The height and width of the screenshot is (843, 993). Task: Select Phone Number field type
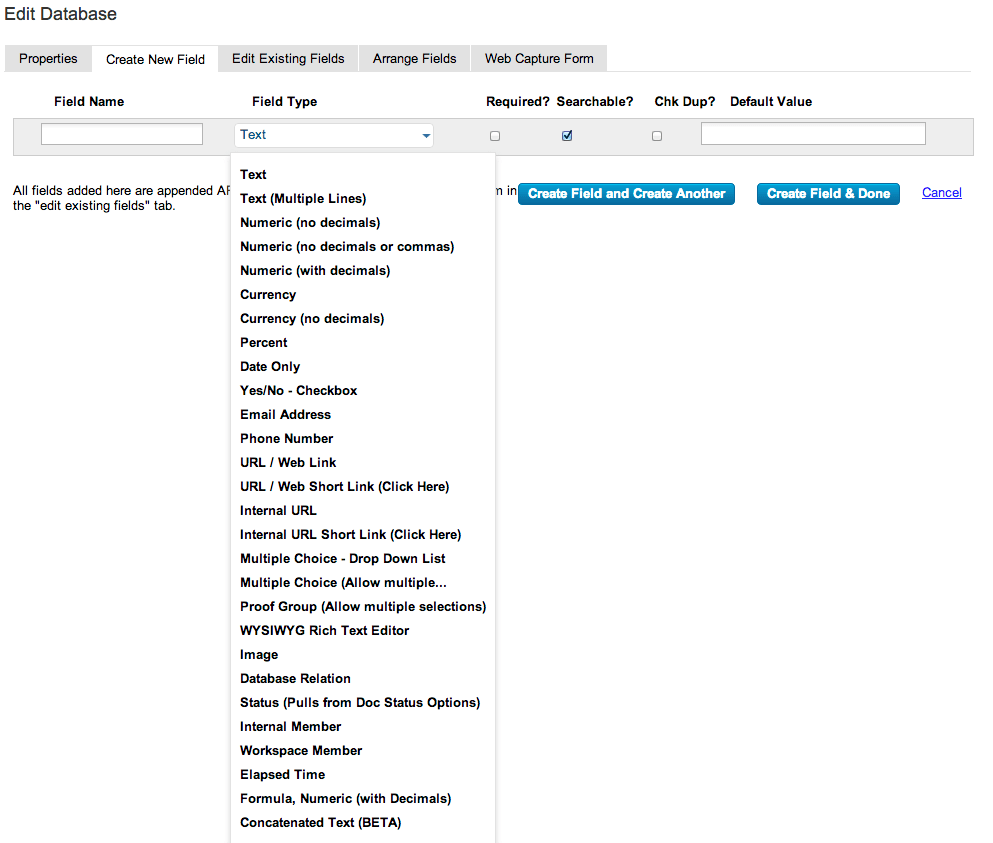pos(286,438)
